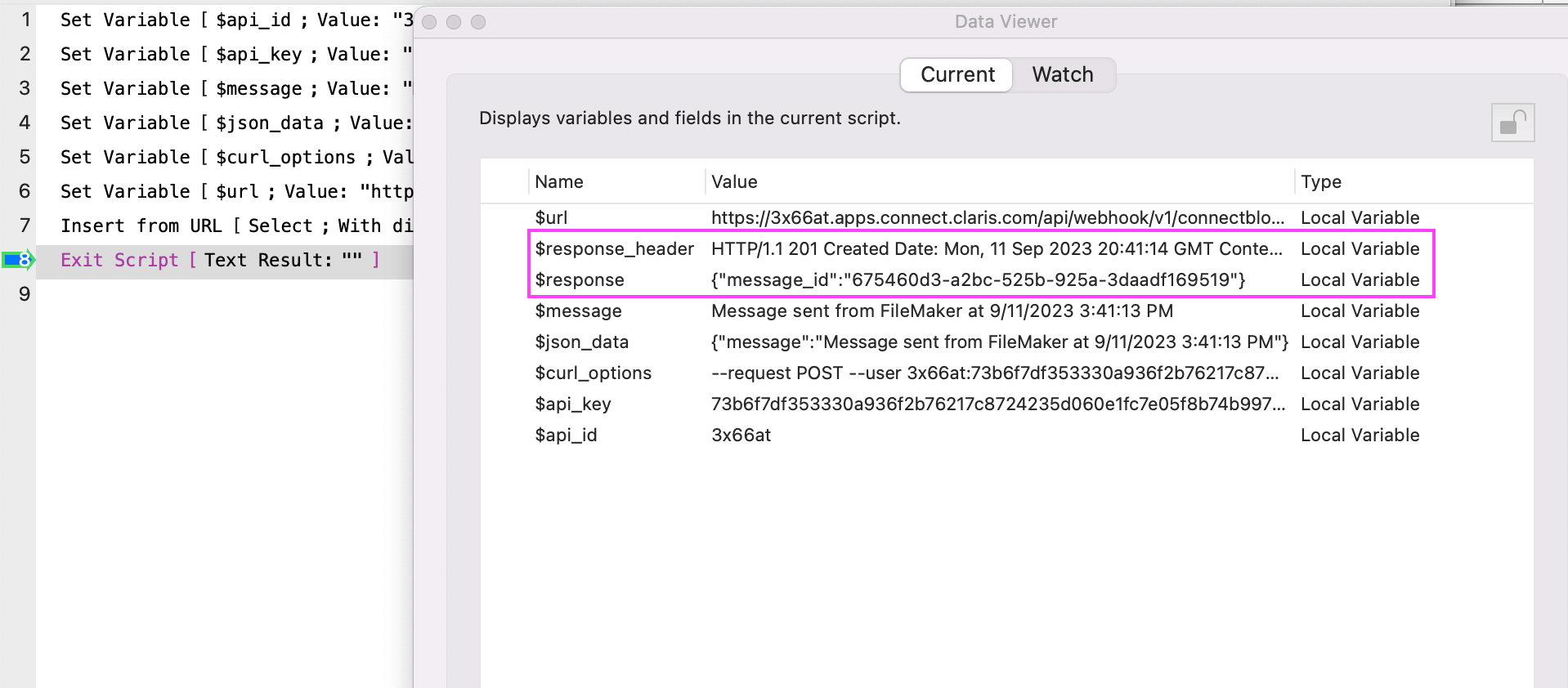
Task: Click the Value column header
Action: click(734, 181)
